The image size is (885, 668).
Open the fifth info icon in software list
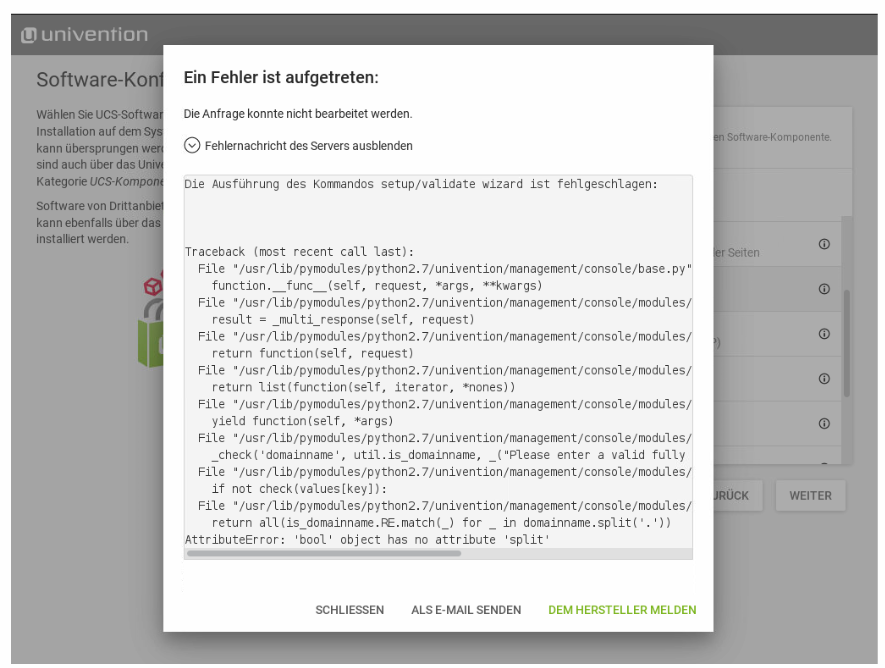click(x=824, y=423)
